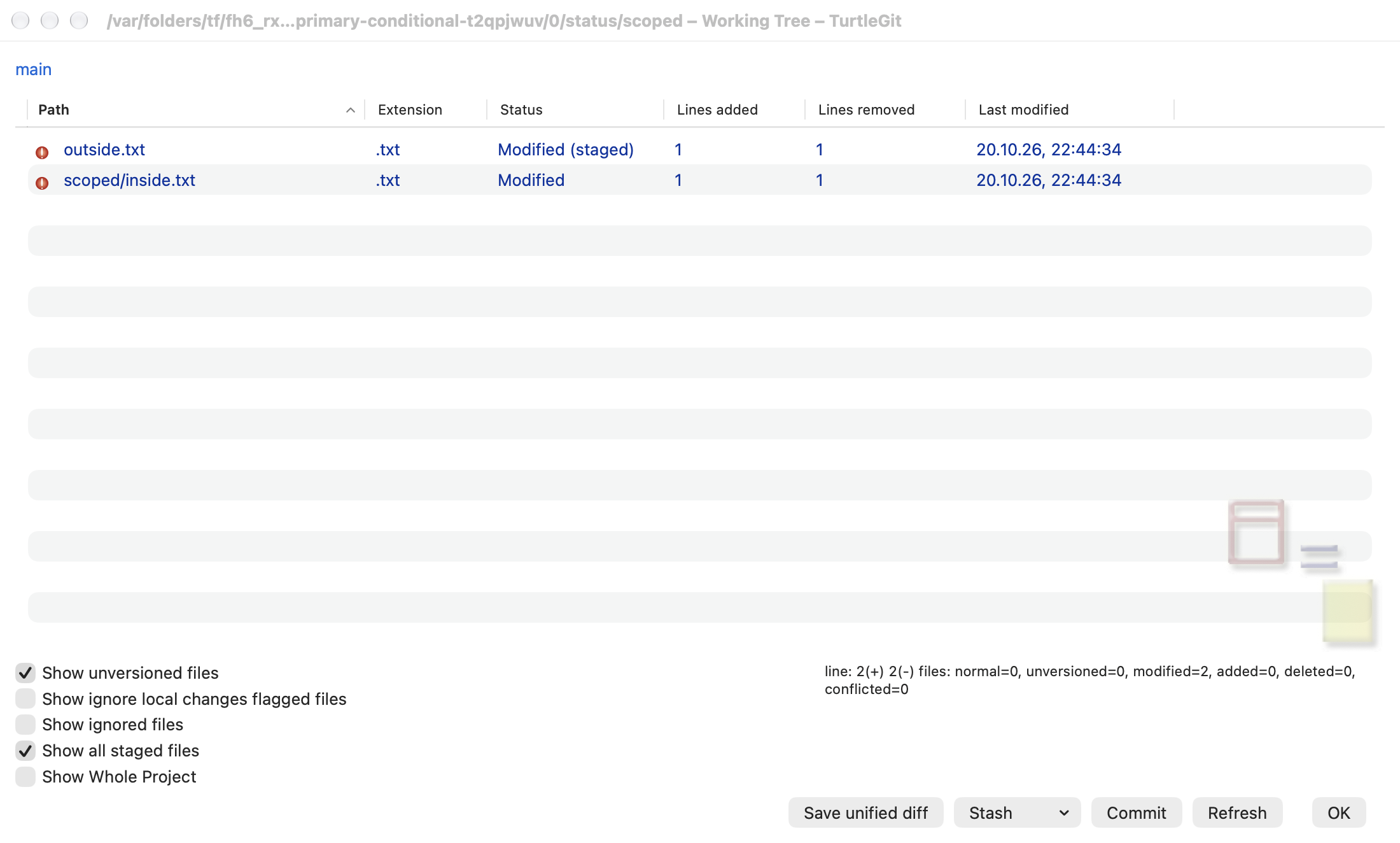Viewport: 1400px width, 843px height.
Task: Click the last modified time of outside.txt
Action: click(x=1049, y=150)
